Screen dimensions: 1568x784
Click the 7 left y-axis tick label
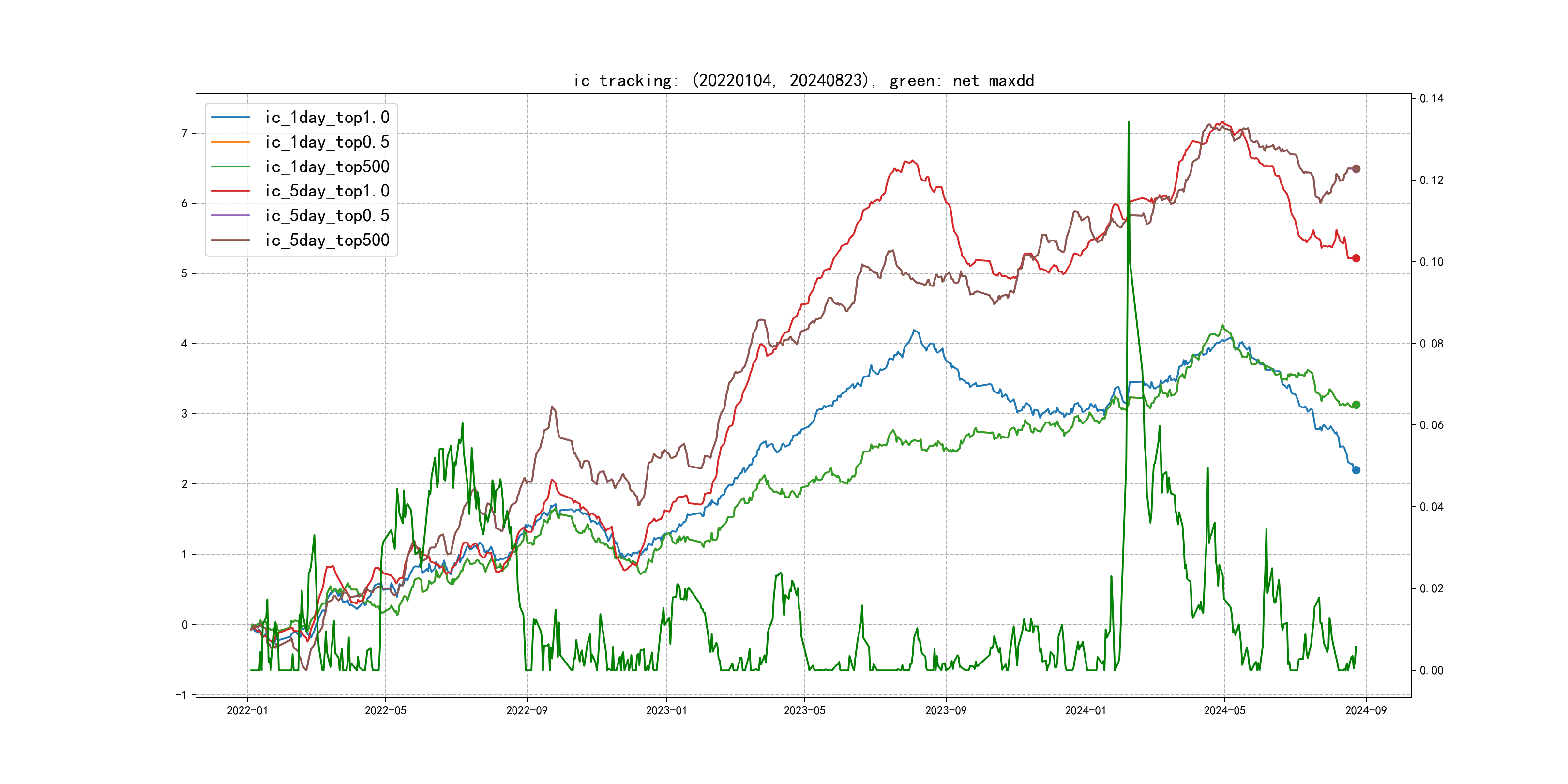pyautogui.click(x=184, y=133)
